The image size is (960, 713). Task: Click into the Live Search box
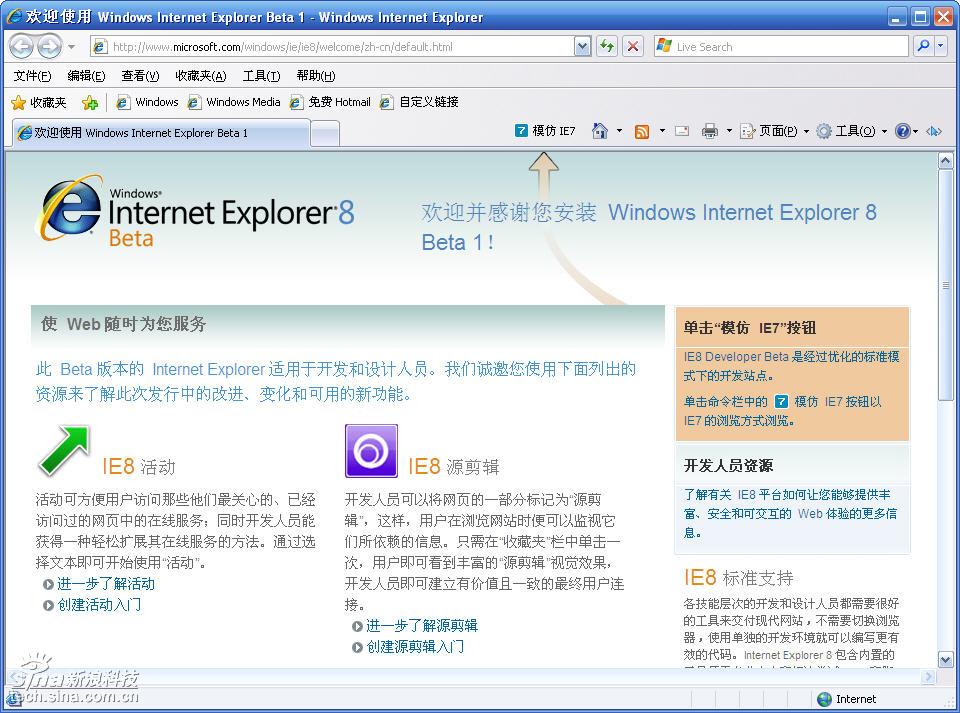click(x=781, y=47)
